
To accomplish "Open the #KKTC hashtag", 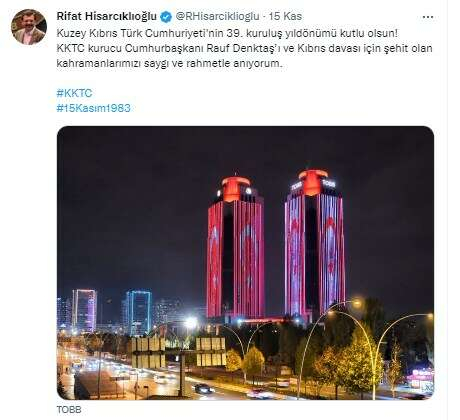I will pos(74,93).
